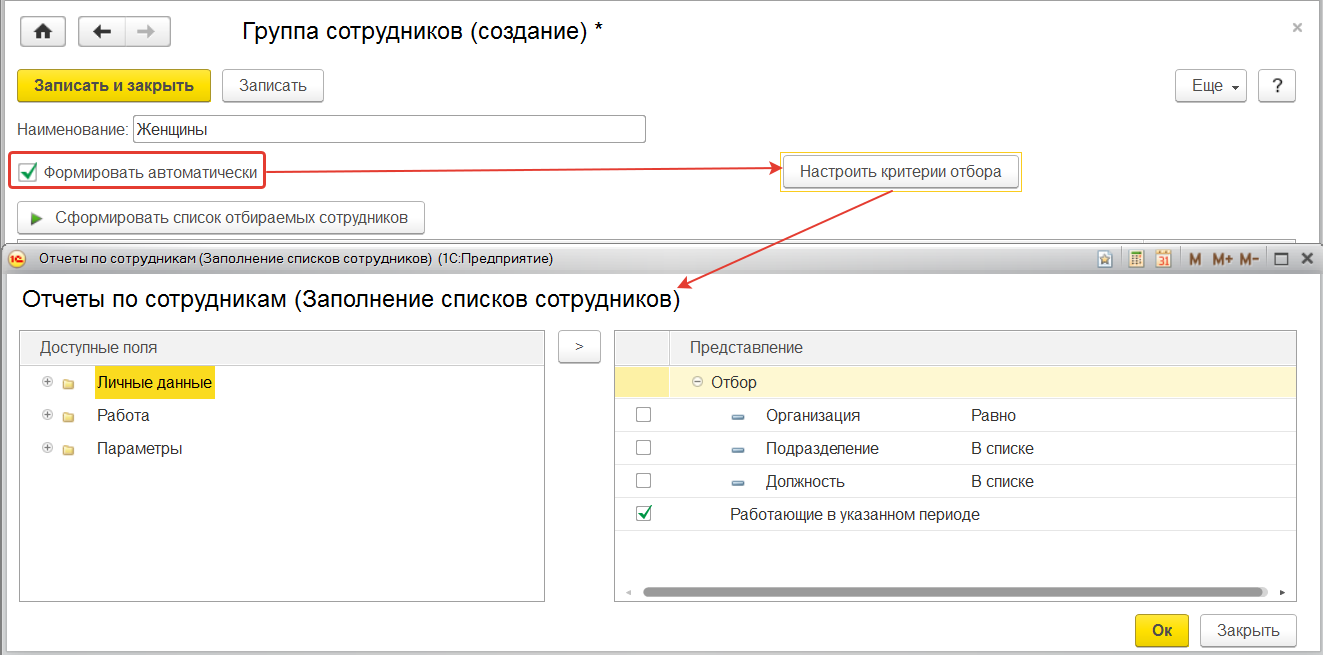Open the calculator icon in title bar
This screenshot has width=1323, height=655.
point(1136,259)
